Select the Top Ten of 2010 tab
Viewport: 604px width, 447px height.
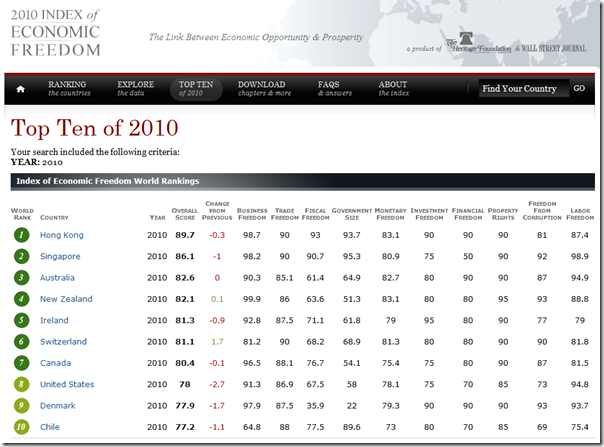coord(196,89)
